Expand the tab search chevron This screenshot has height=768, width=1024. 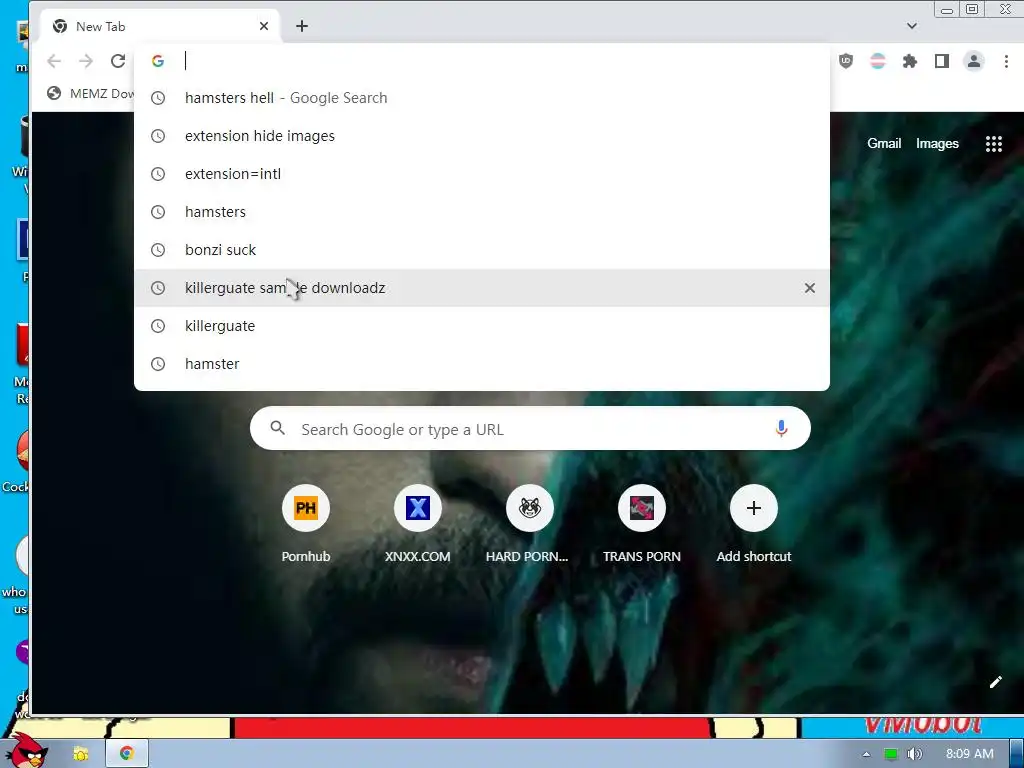(x=912, y=26)
